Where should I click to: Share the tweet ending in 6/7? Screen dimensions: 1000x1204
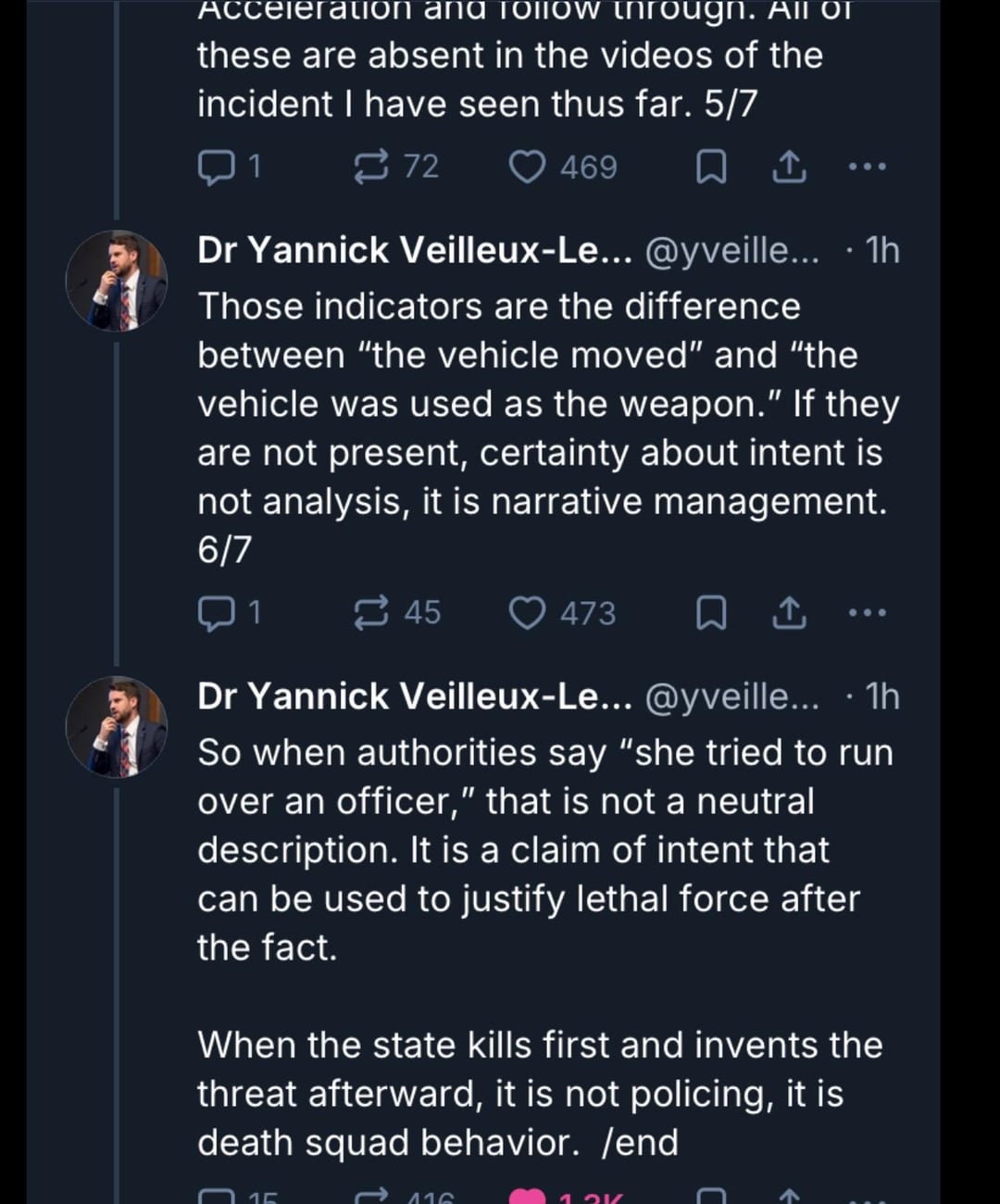[789, 613]
